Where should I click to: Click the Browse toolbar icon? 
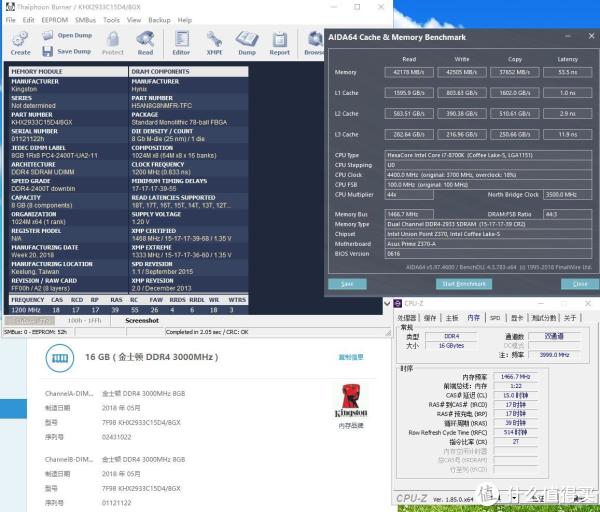click(x=316, y=39)
